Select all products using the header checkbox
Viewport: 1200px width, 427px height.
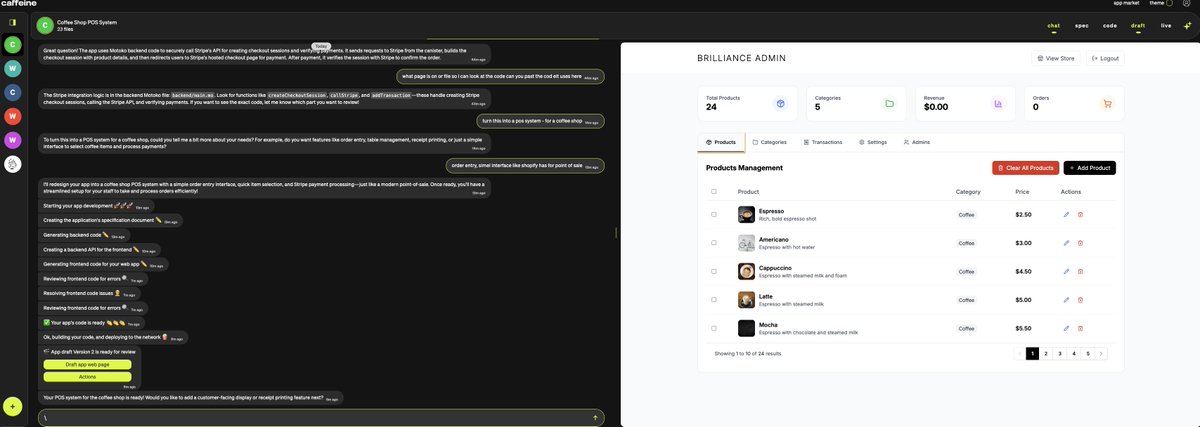[713, 191]
